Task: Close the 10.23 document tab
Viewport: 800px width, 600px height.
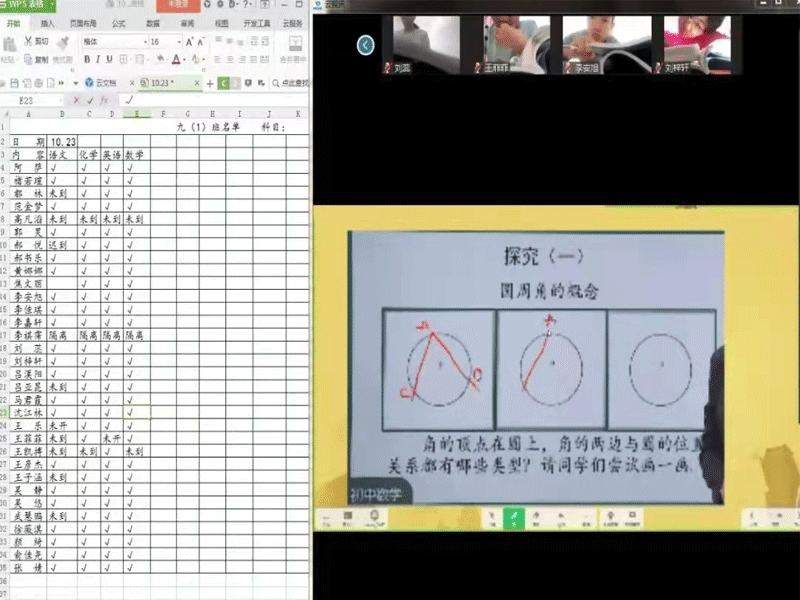Action: pyautogui.click(x=197, y=83)
